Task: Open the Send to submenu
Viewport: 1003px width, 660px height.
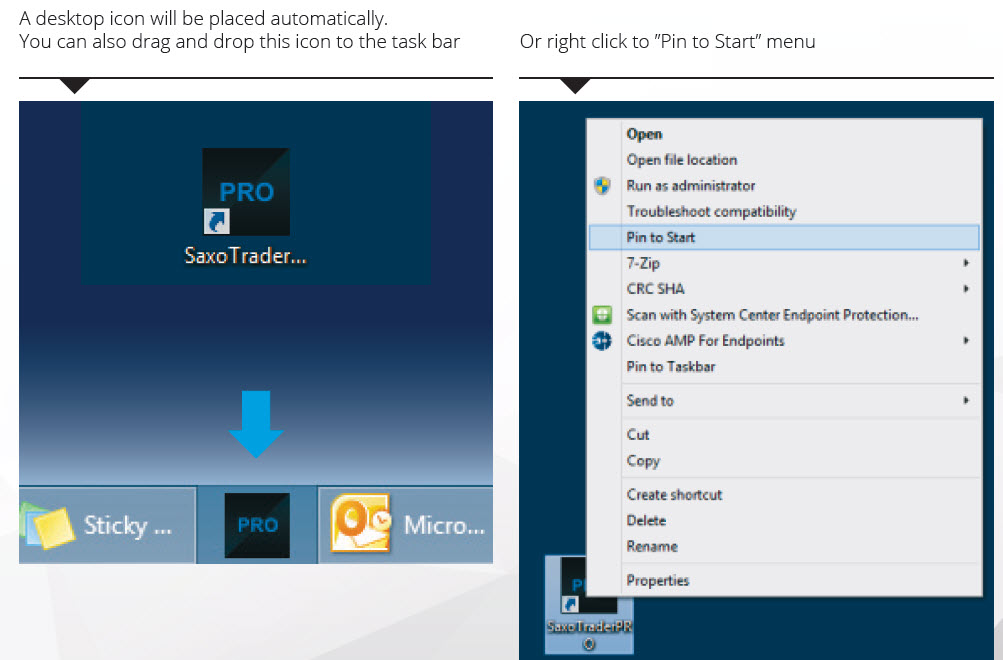Action: [784, 401]
